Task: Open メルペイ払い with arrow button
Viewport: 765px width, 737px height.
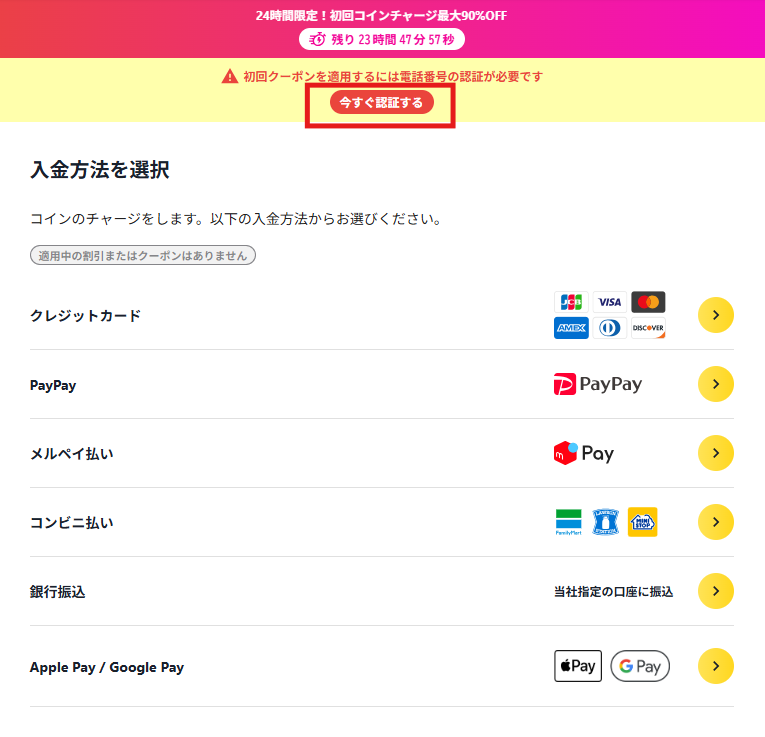Action: [715, 453]
